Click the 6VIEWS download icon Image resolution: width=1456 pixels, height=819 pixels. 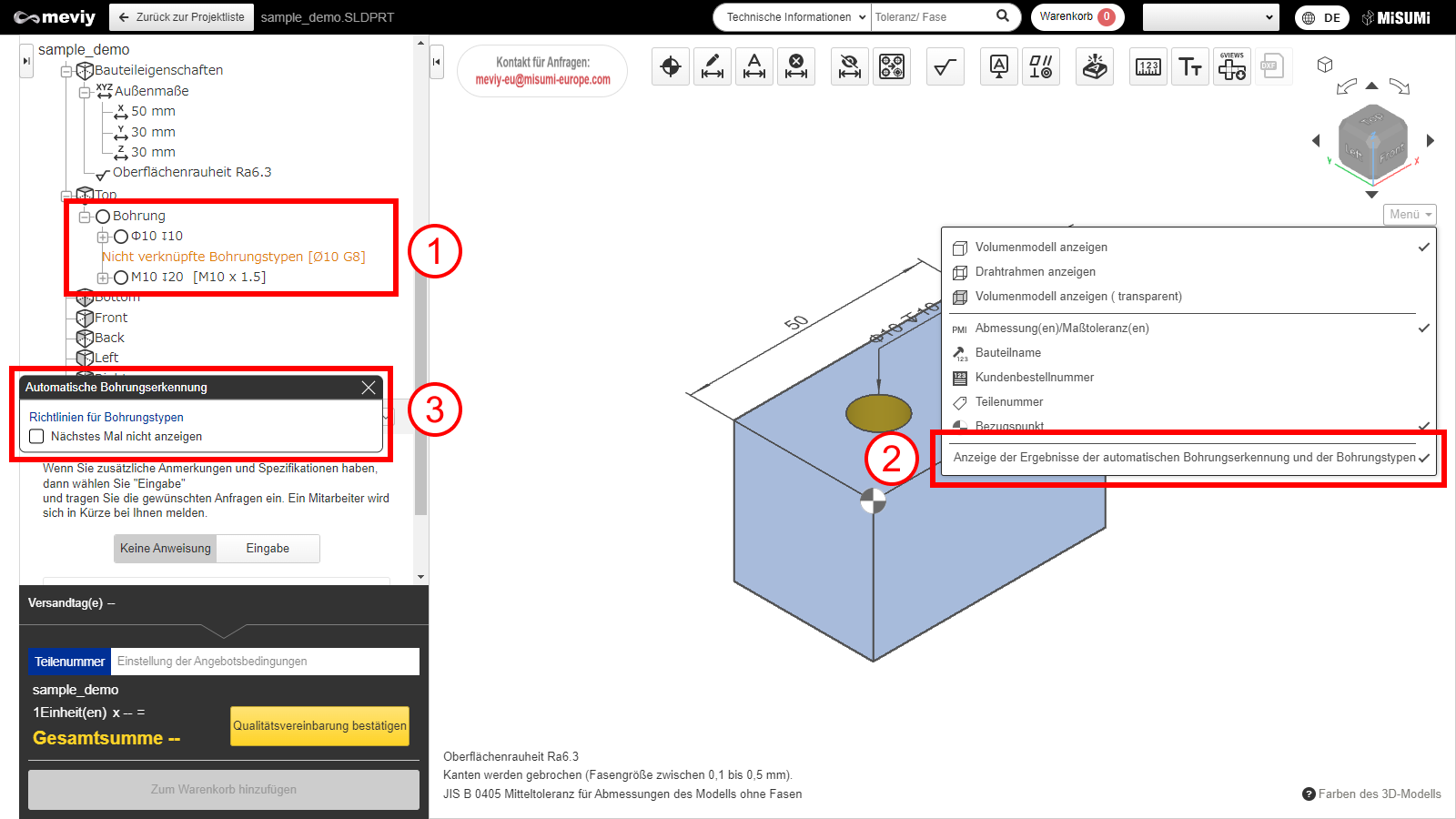pos(1232,66)
